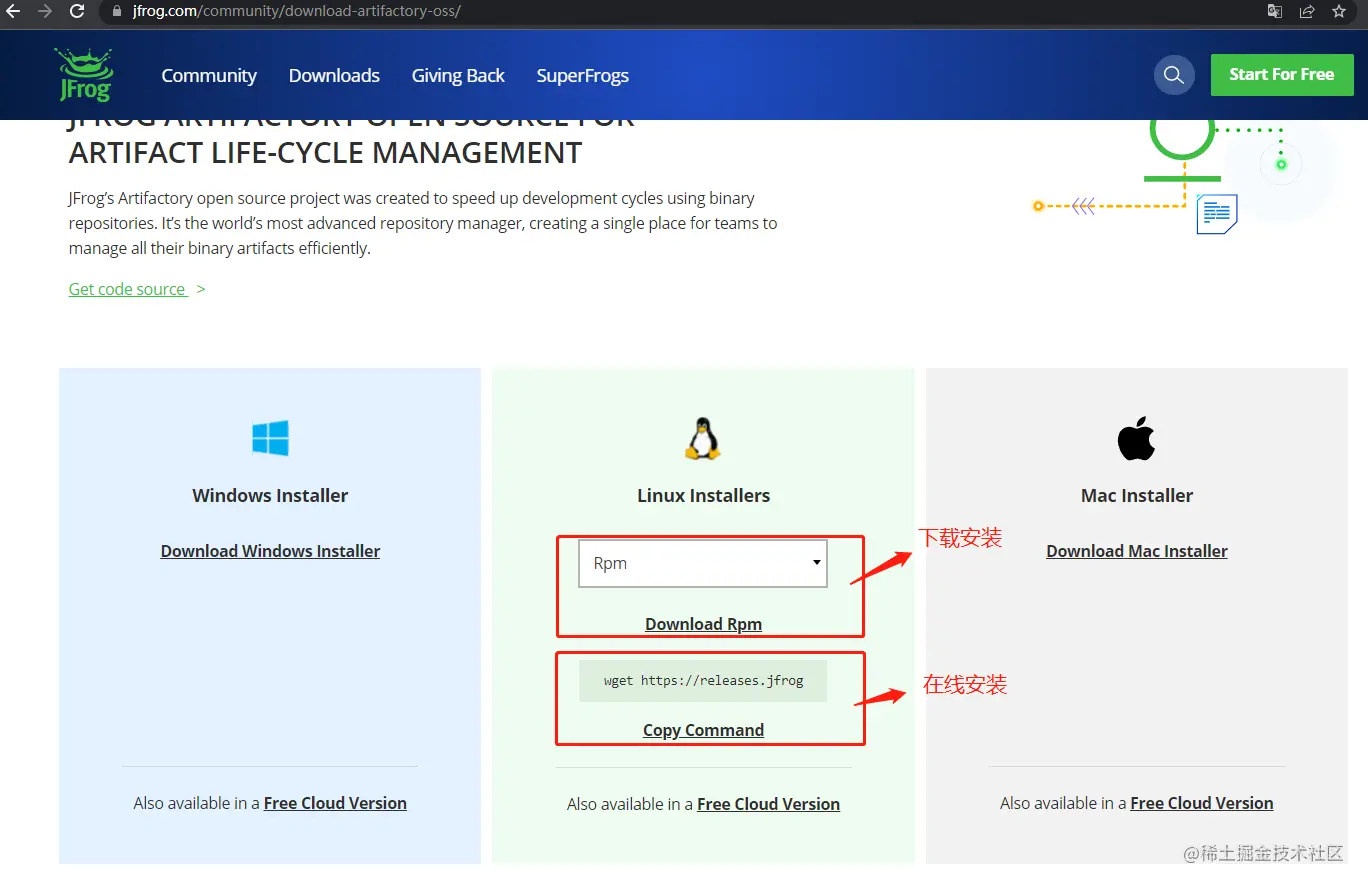This screenshot has width=1368, height=888.
Task: Open the SuperFrogs menu
Action: pos(583,75)
